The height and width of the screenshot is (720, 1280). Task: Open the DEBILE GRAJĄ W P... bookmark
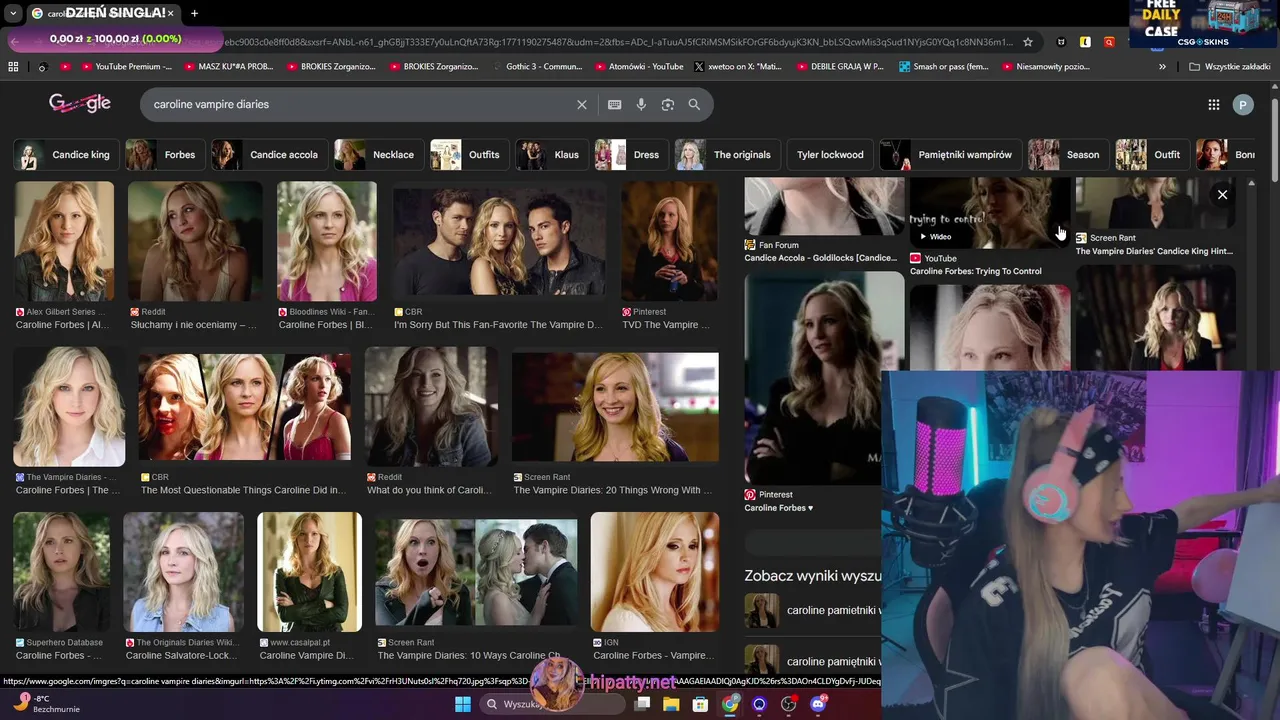coord(840,67)
